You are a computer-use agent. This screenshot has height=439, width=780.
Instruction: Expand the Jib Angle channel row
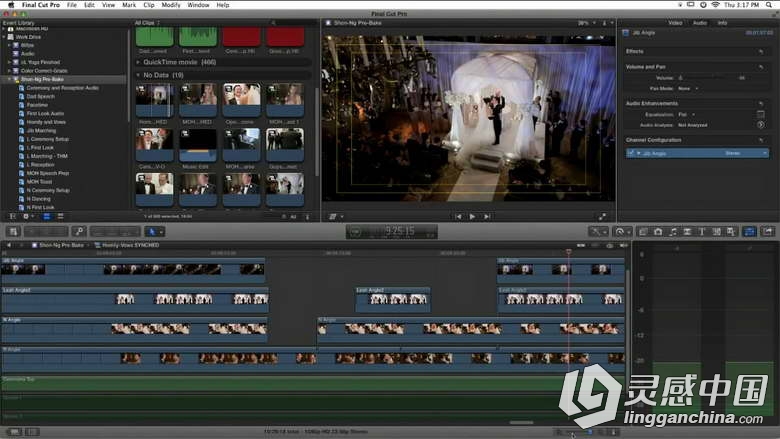pyautogui.click(x=639, y=153)
